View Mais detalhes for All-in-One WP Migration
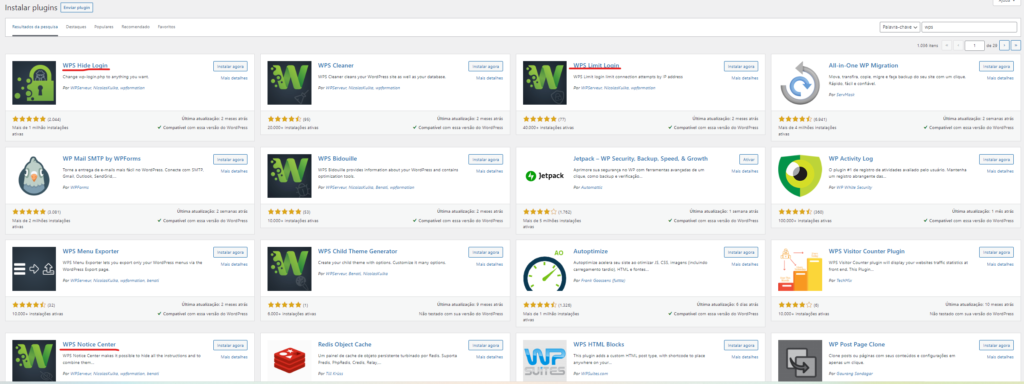This screenshot has width=1024, height=384. point(1000,78)
